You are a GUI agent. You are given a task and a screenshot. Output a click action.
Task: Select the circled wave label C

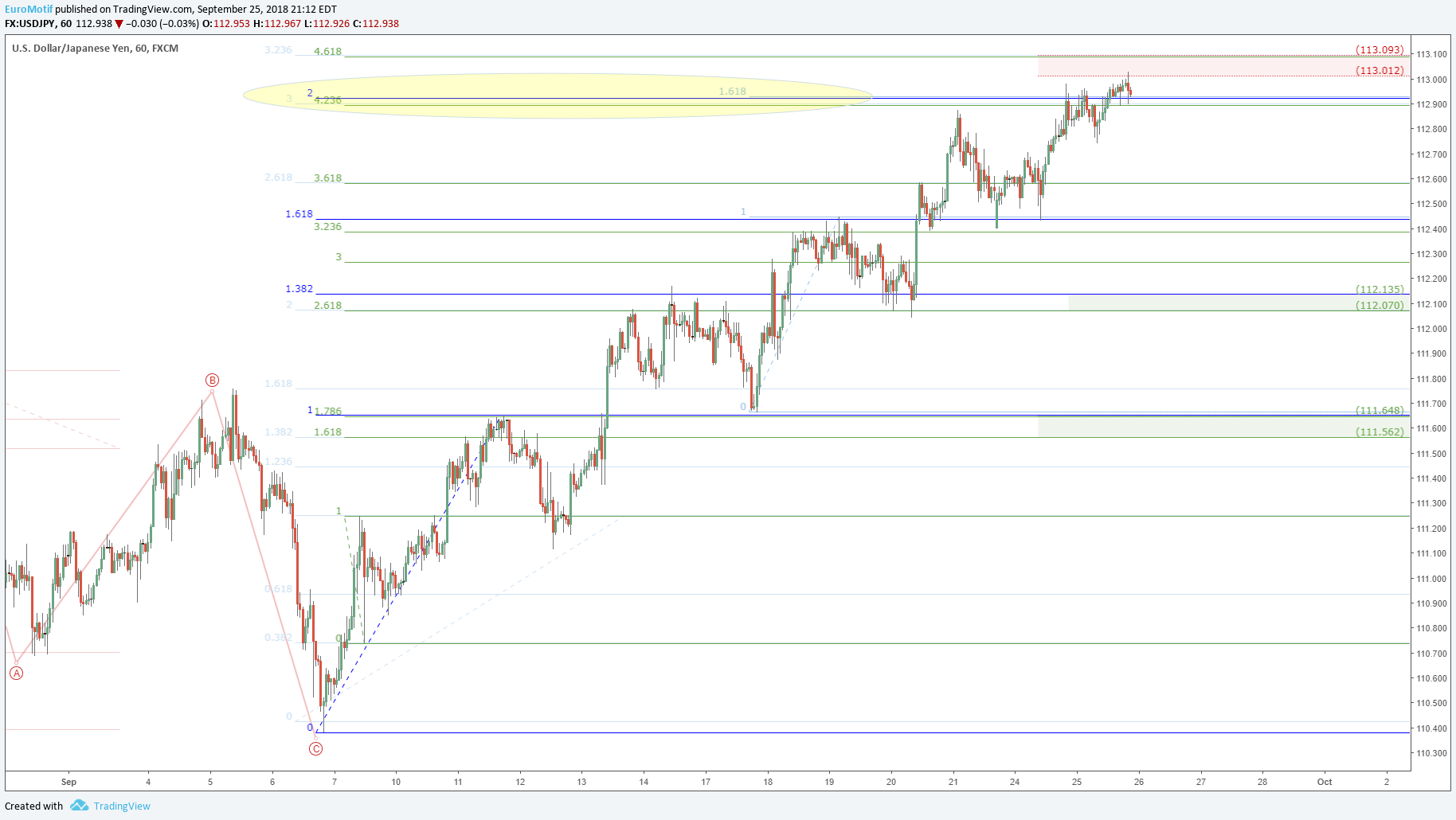(316, 748)
